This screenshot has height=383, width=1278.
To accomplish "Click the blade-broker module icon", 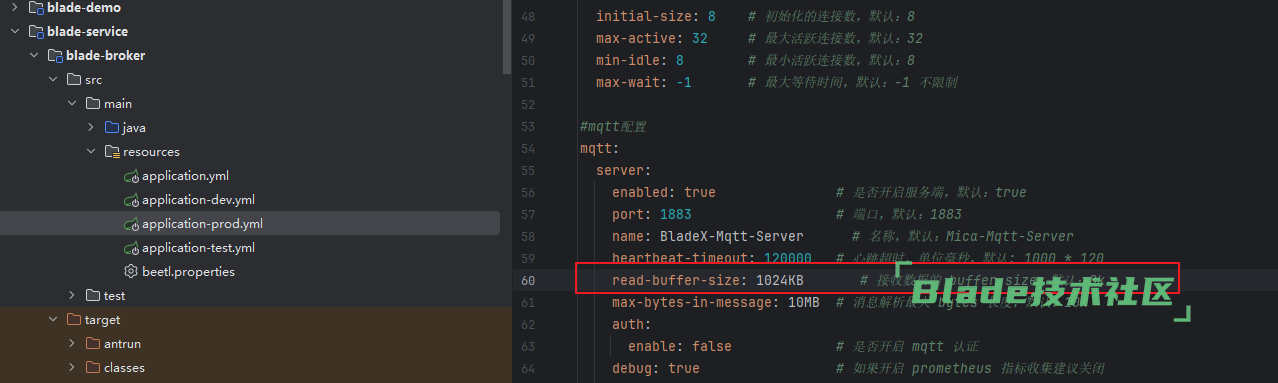I will [x=56, y=56].
